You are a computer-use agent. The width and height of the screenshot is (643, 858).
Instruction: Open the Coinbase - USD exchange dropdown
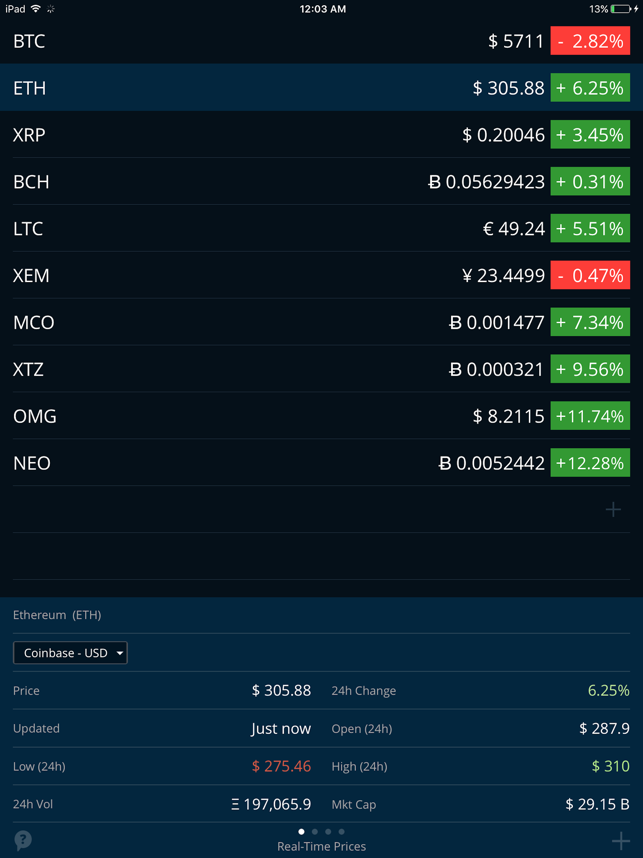[70, 653]
